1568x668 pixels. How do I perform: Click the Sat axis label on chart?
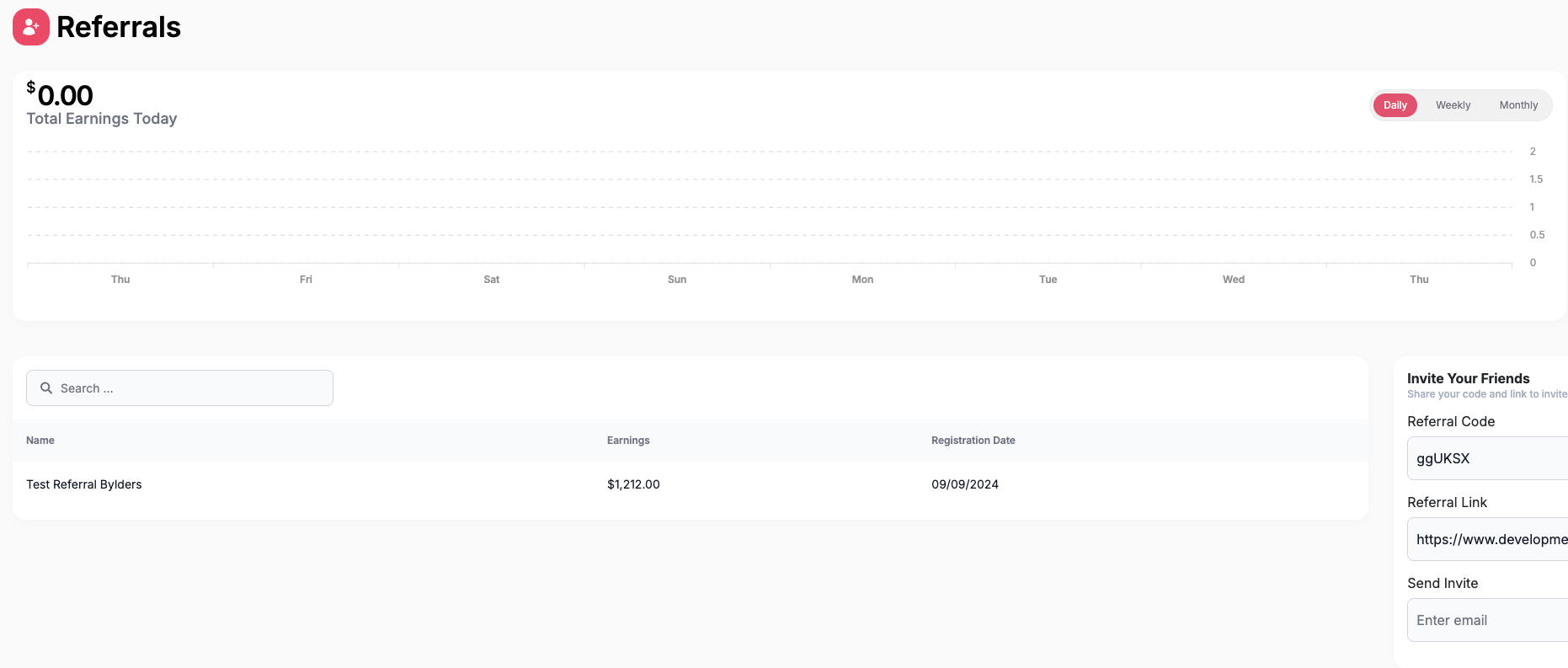click(x=492, y=280)
